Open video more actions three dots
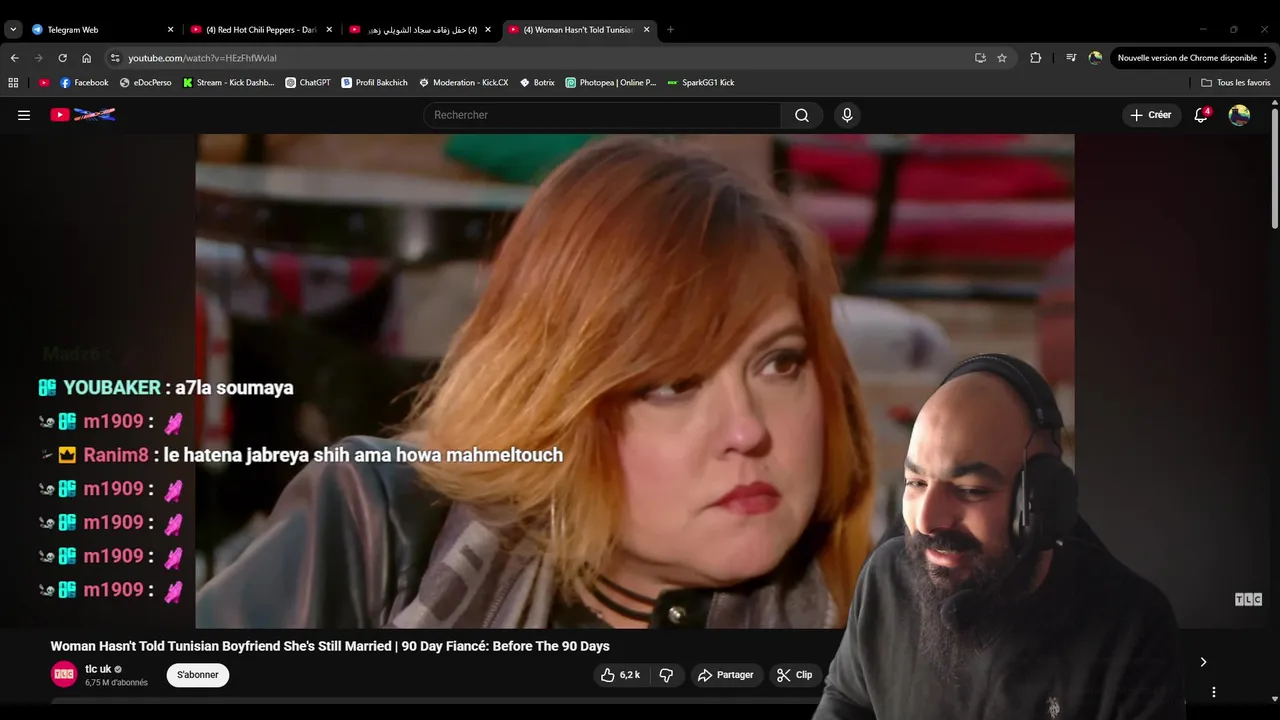Screen dimensions: 1280x720 pos(1213,692)
